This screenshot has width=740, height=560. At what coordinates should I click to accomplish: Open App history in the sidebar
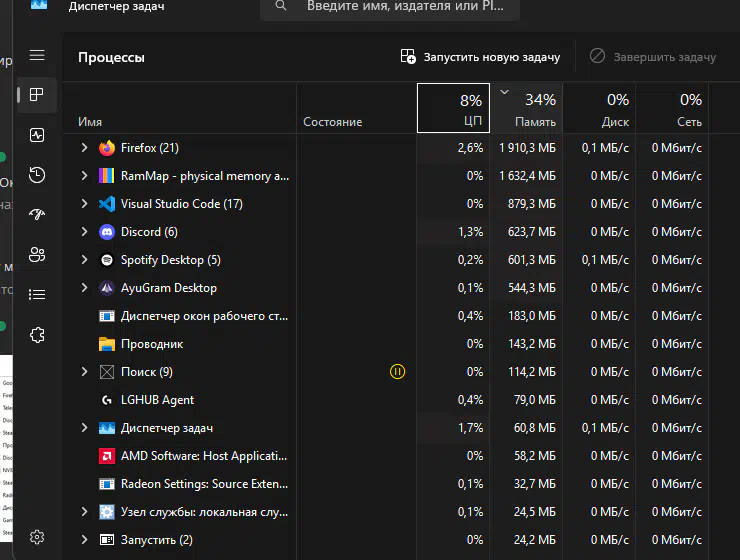(37, 175)
